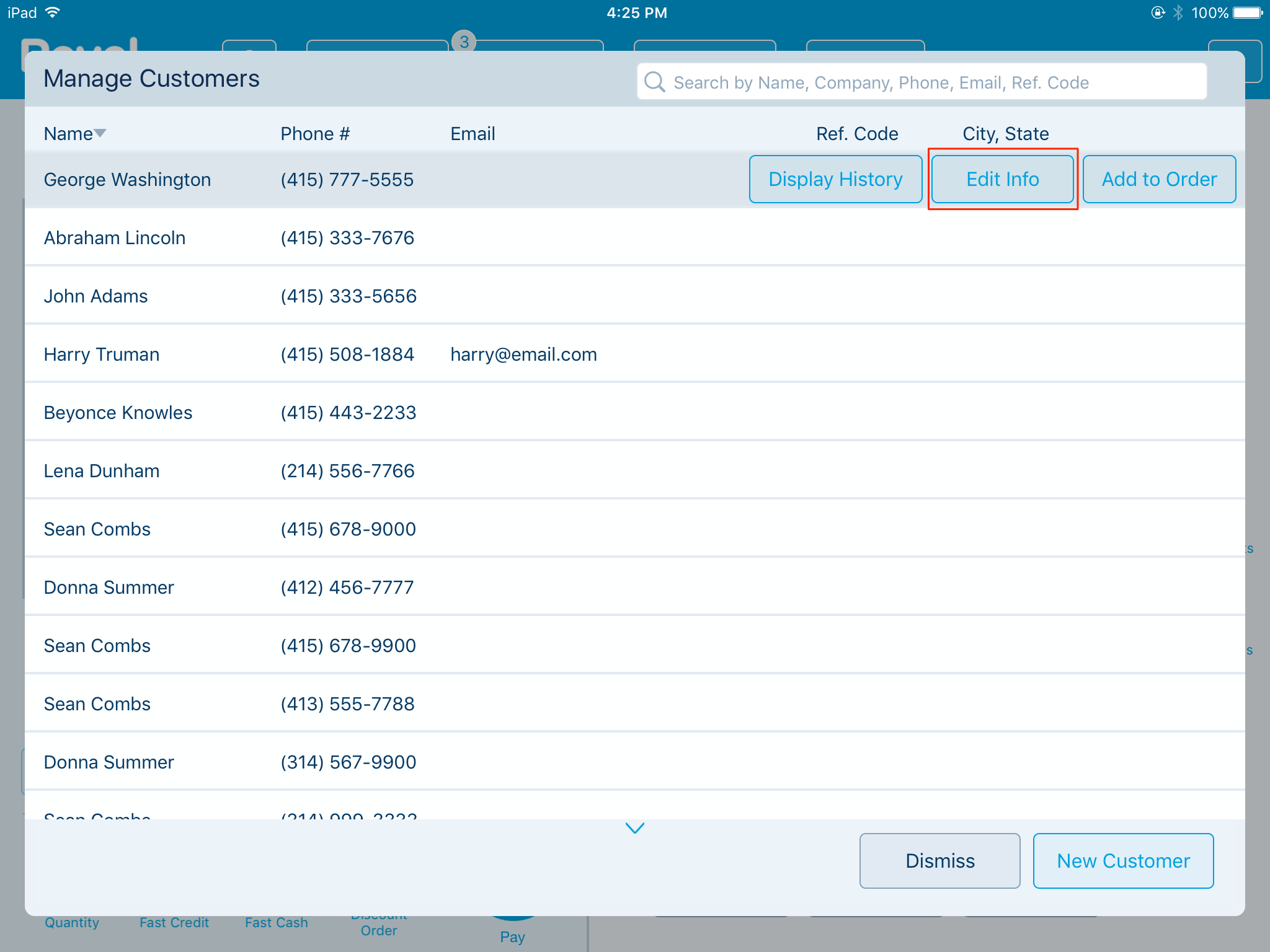The image size is (1270, 952).
Task: Create a New Customer
Action: 1123,861
